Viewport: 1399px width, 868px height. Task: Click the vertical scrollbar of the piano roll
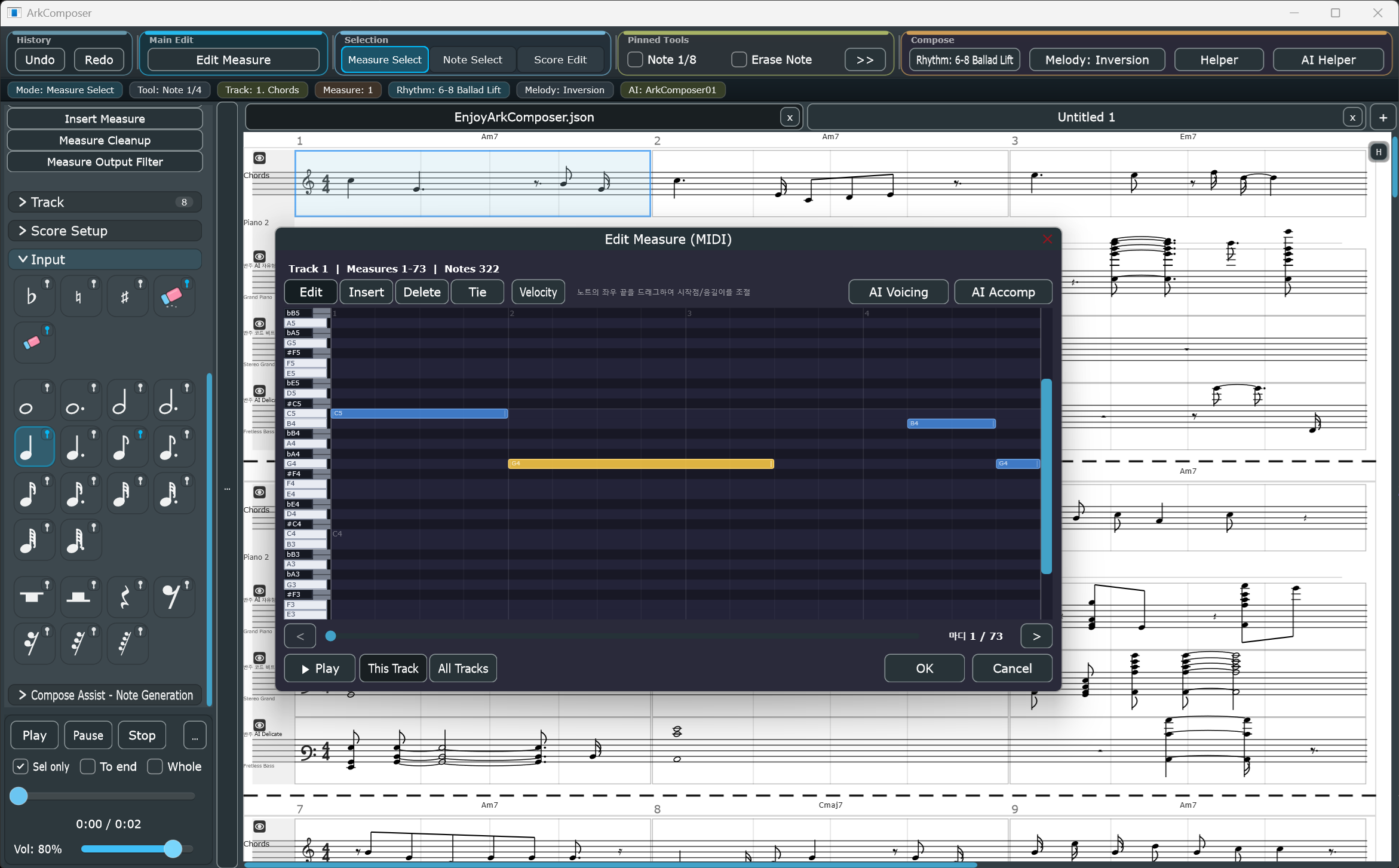(x=1047, y=476)
